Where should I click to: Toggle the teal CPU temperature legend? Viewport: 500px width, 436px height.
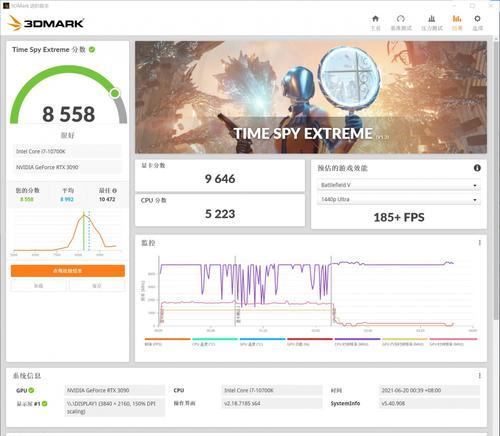[215, 342]
